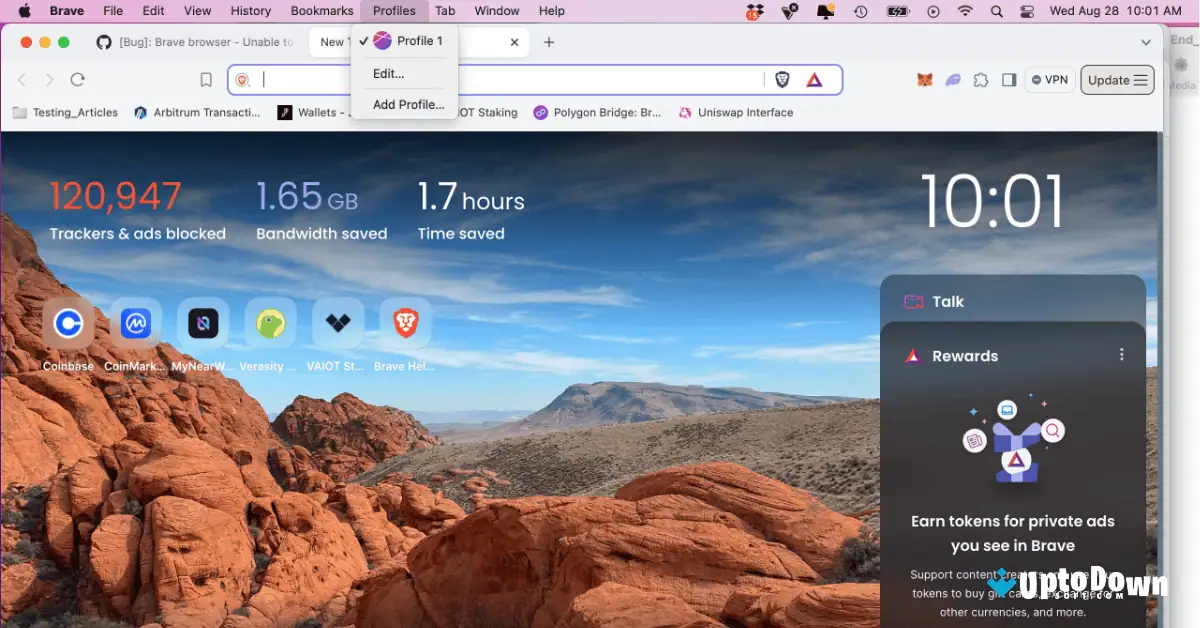The image size is (1200, 628).
Task: Click the Brave Shields icon in address bar
Action: [782, 79]
